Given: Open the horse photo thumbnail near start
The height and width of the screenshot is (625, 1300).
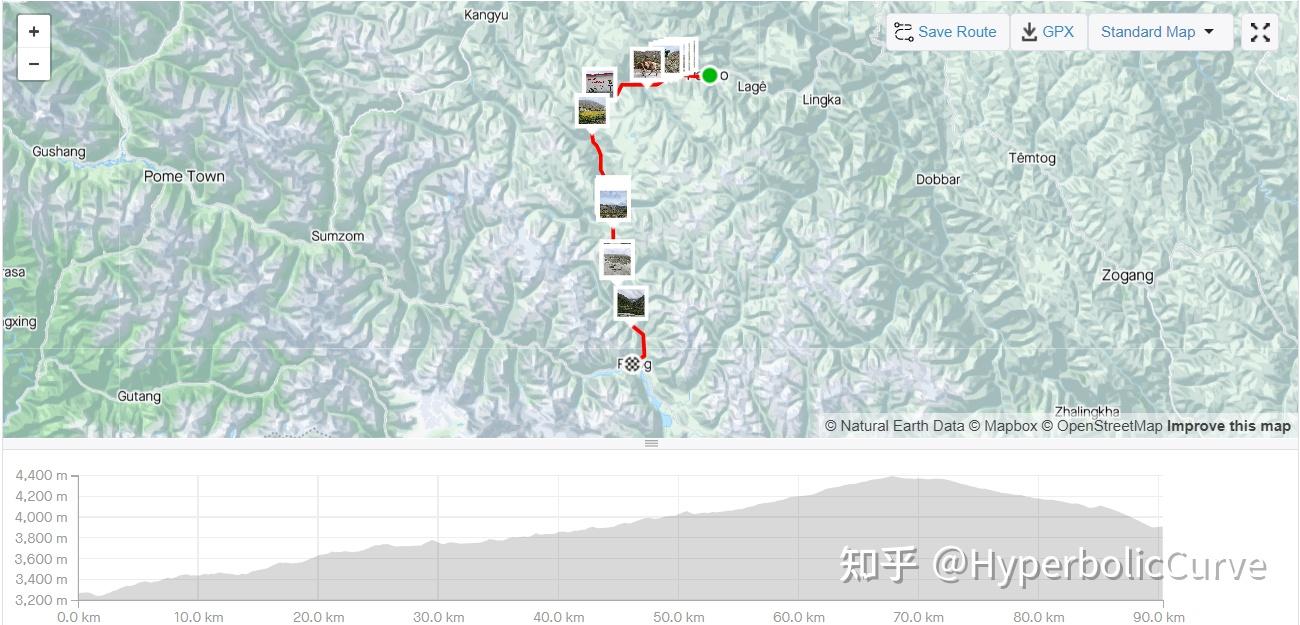Looking at the screenshot, I should (647, 65).
